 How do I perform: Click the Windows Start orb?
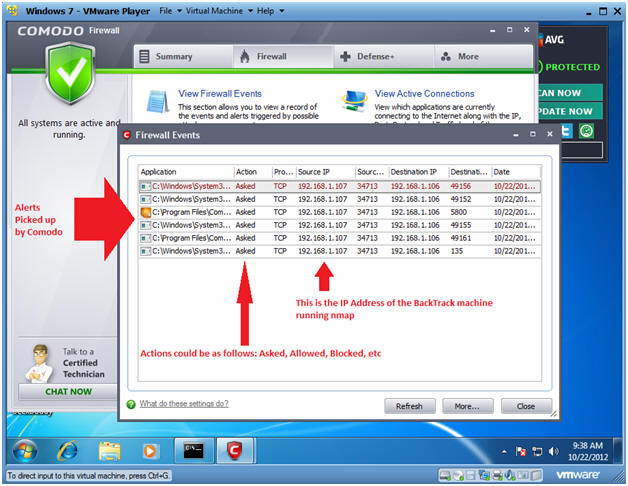point(25,451)
